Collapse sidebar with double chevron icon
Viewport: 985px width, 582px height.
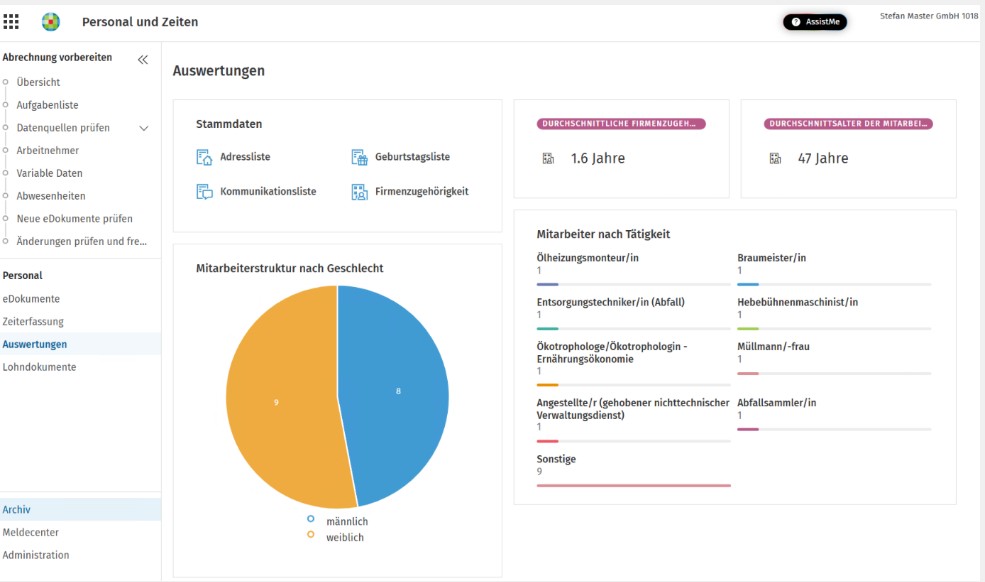[x=143, y=60]
